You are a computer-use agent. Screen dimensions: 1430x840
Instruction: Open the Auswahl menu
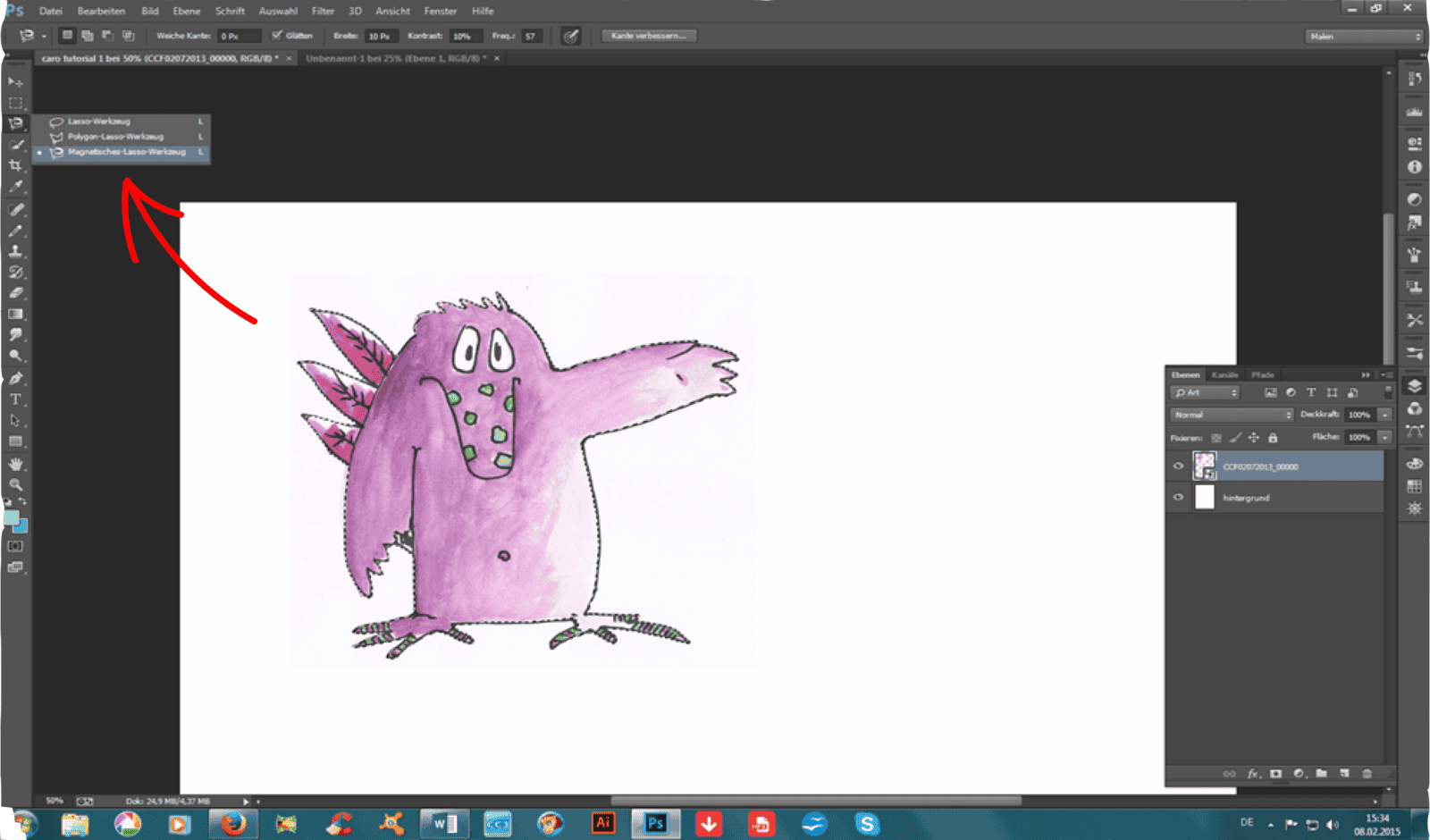tap(278, 11)
